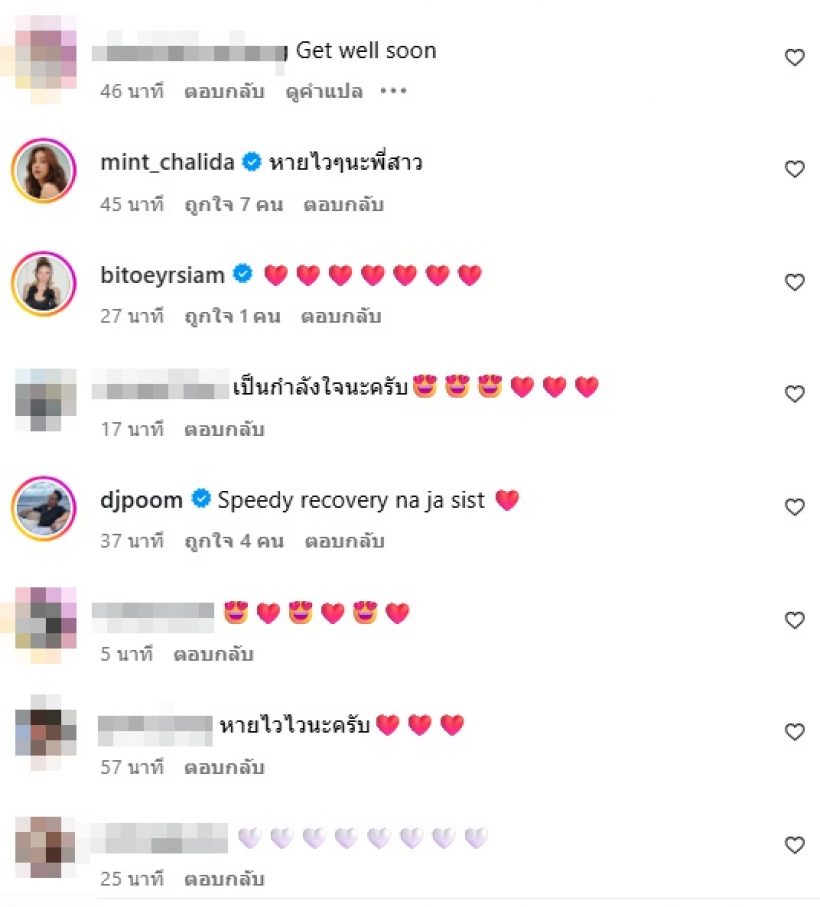Open bitoeyrsiam's profile avatar
This screenshot has width=820, height=907.
click(44, 283)
